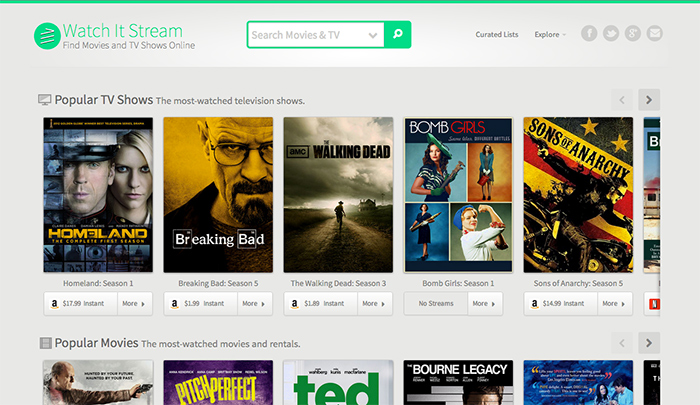Click the Watch It Stream logo icon
This screenshot has width=700, height=405.
(x=47, y=36)
